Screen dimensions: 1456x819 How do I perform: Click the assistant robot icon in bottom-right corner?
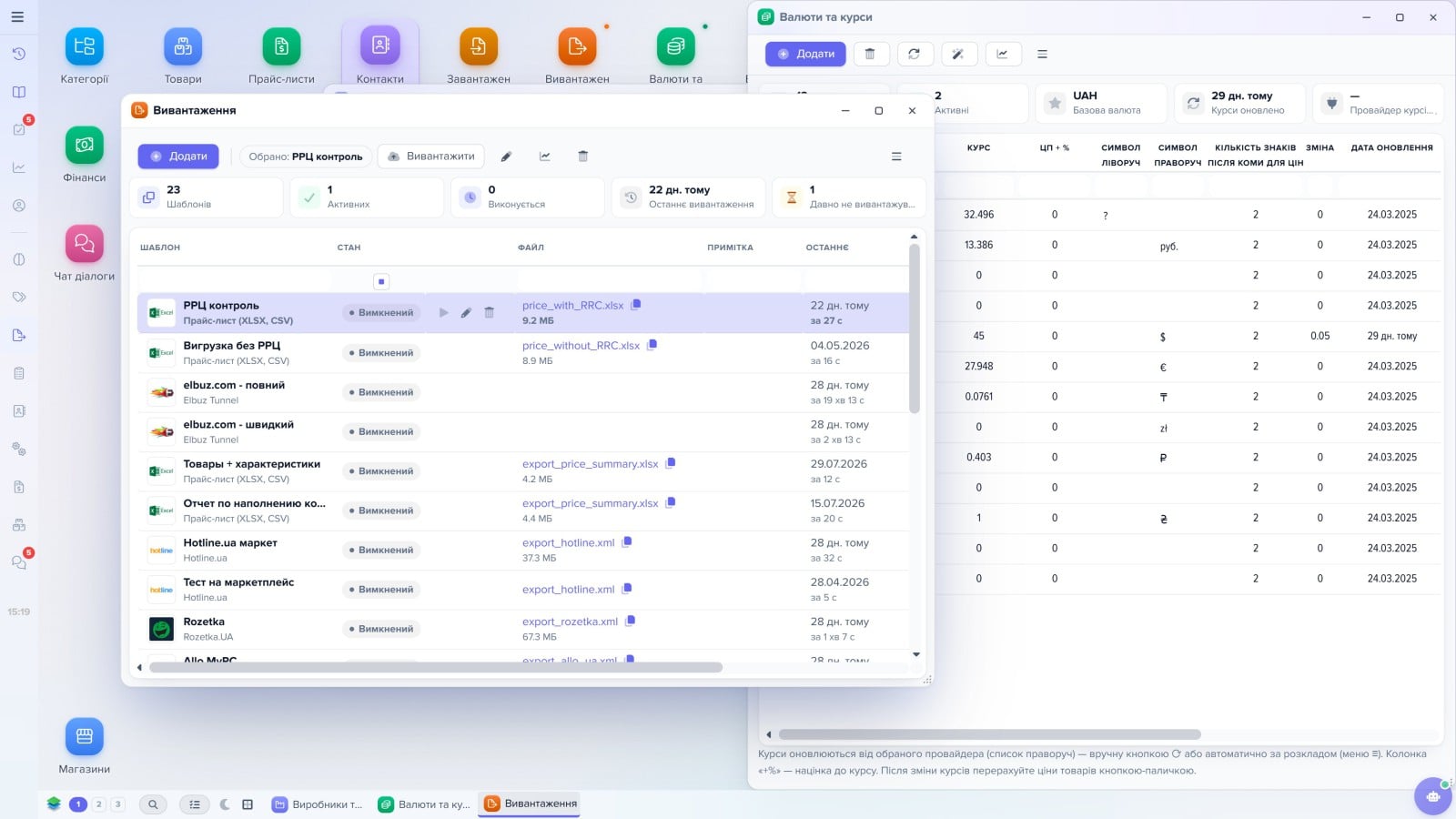click(1433, 796)
